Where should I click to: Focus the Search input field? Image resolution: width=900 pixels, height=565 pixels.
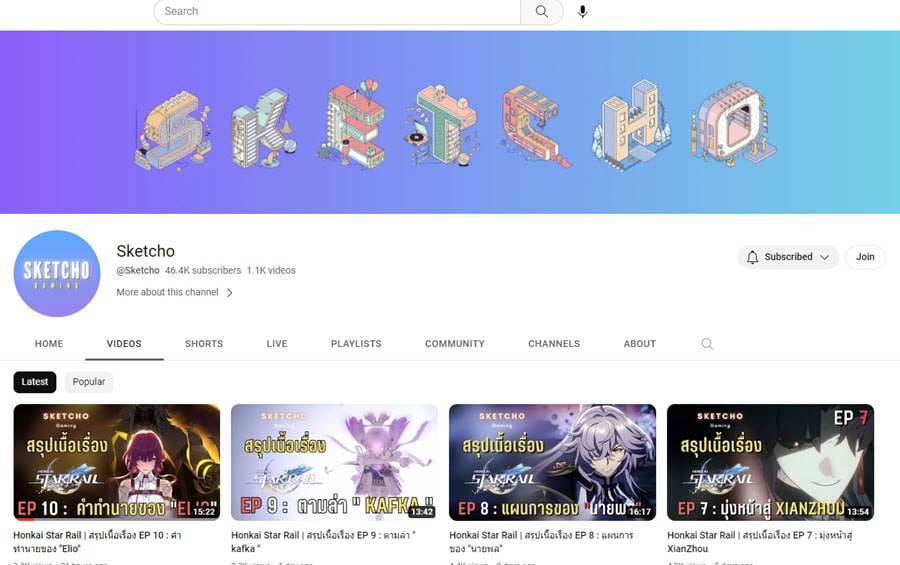(338, 11)
